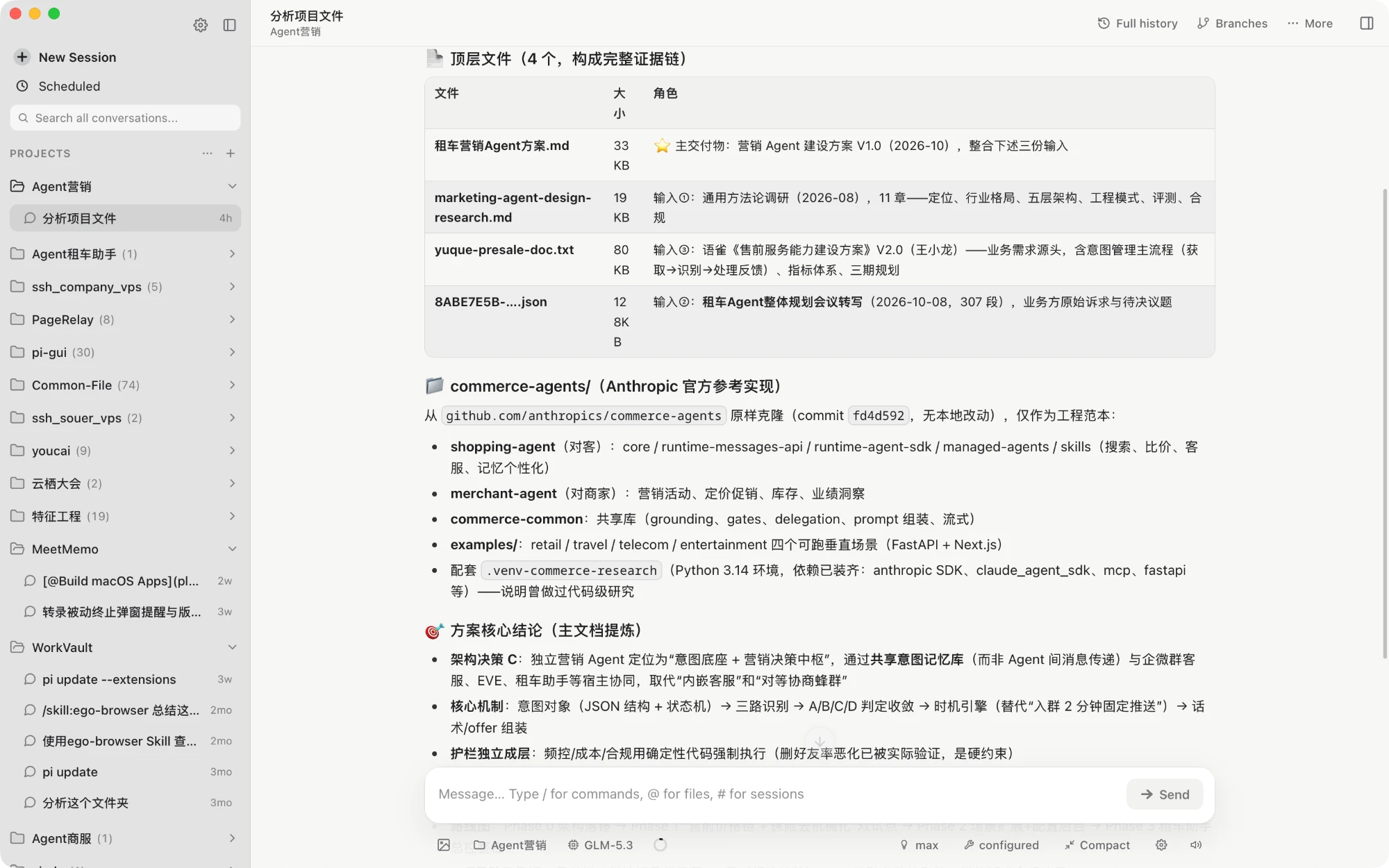Expand the Agent租车助手 project
This screenshot has width=1389, height=868.
(x=232, y=253)
